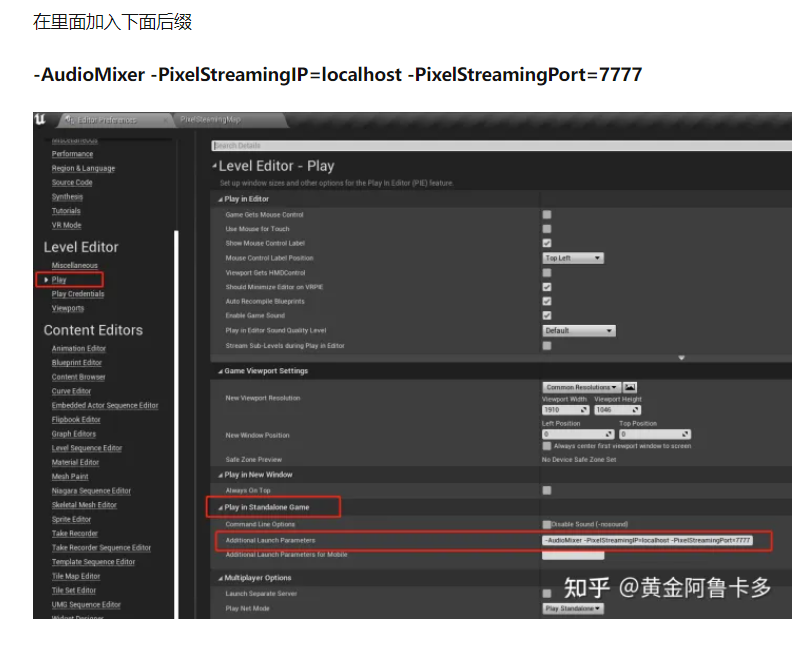Open Niagara Sequence Editor settings
The width and height of the screenshot is (805, 647).
pos(91,491)
